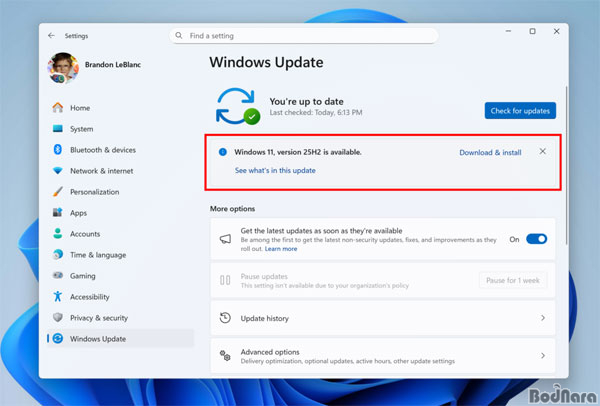Click the vertical scrollbar on right
The image size is (600, 406).
click(x=566, y=165)
